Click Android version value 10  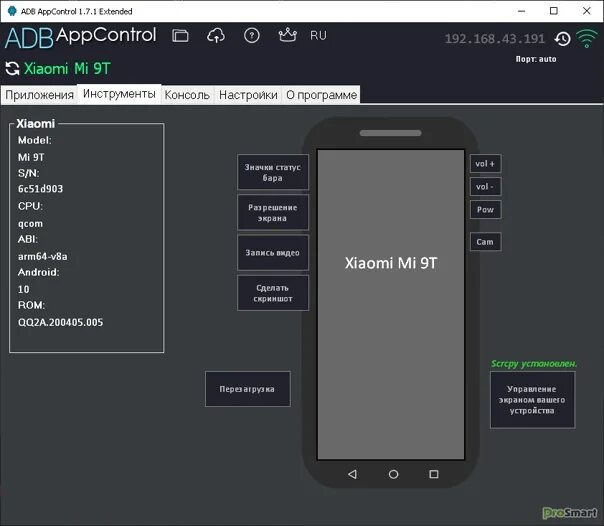[23, 289]
